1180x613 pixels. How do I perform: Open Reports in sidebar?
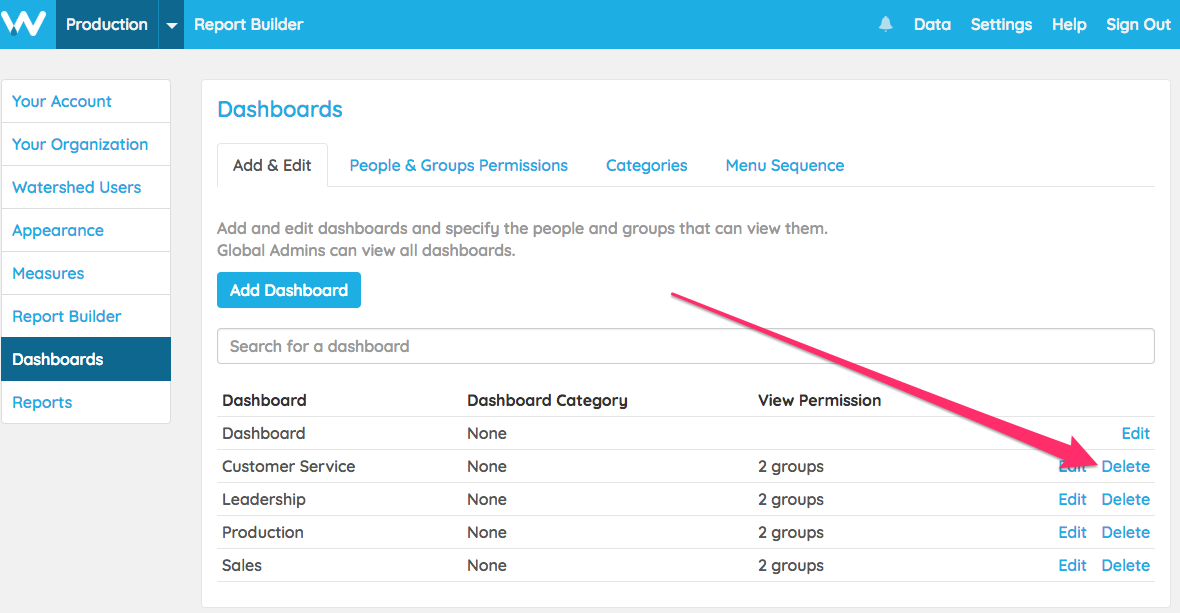86,402
